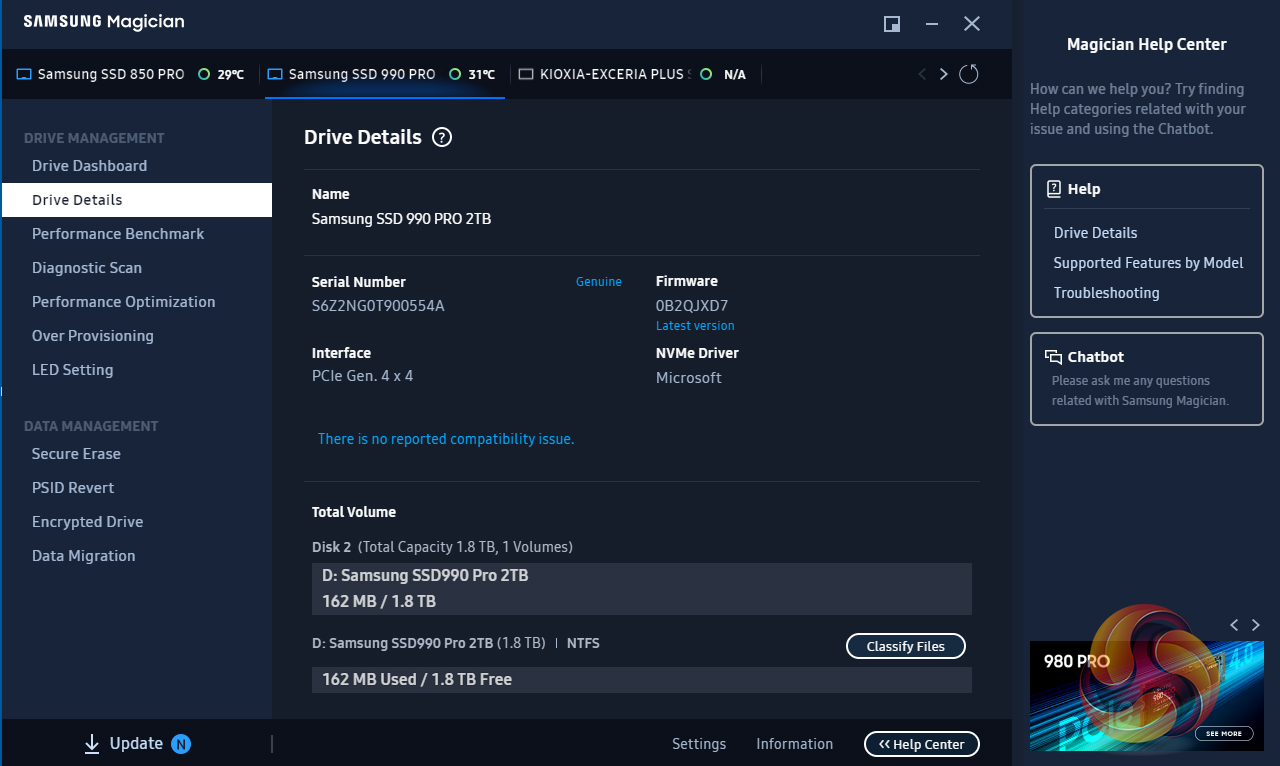The height and width of the screenshot is (766, 1280).
Task: Go to Performance Optimization
Action: (123, 302)
